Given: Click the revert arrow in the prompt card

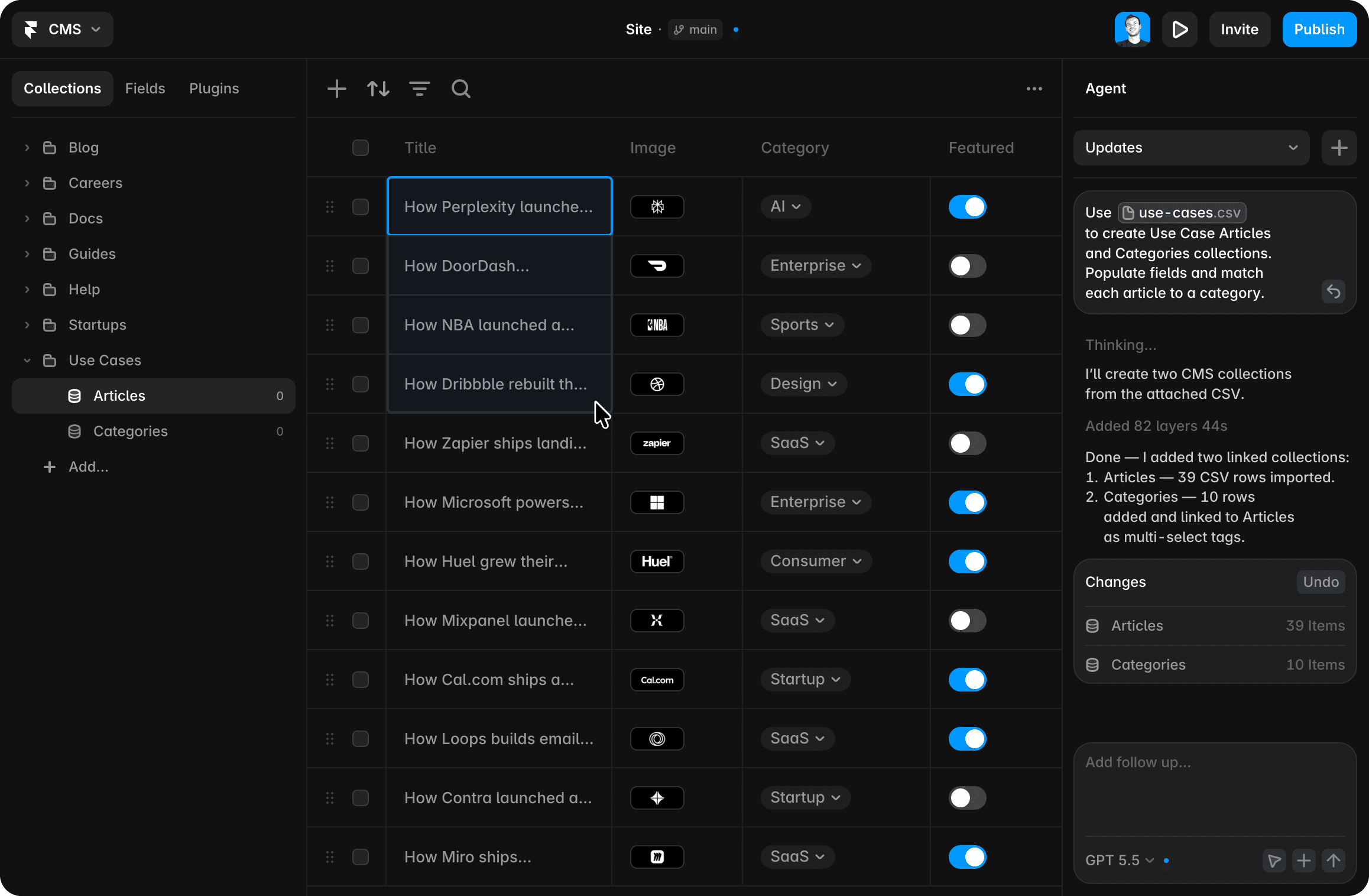Looking at the screenshot, I should point(1334,291).
